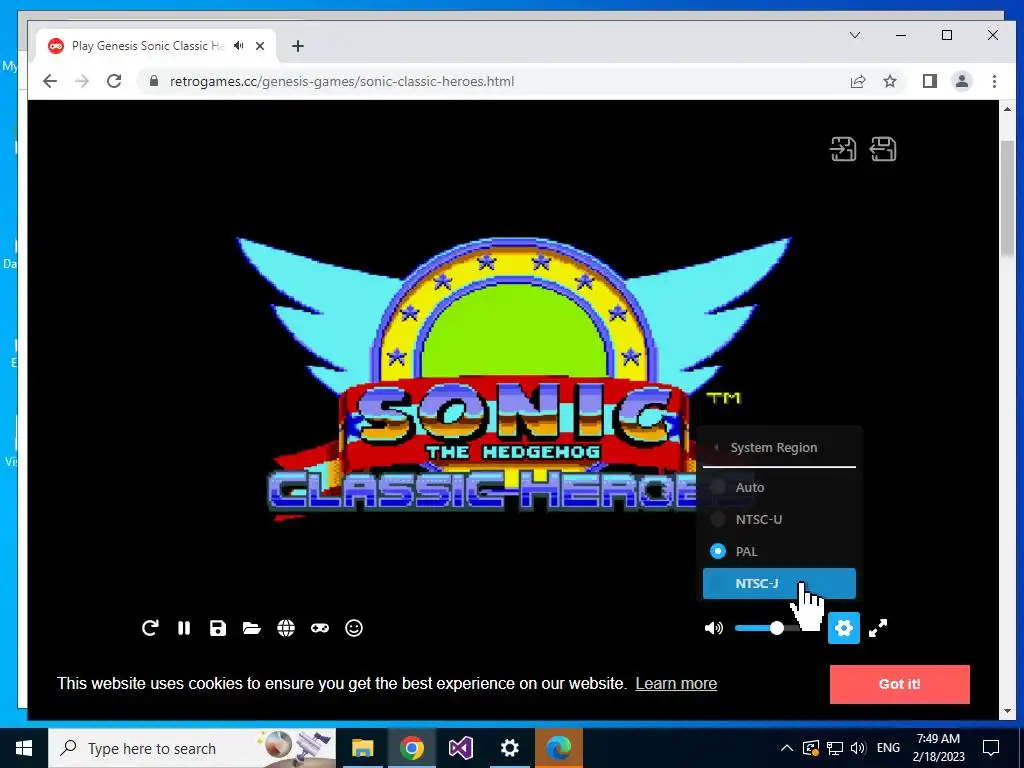1024x768 pixels.
Task: Mute the tab via the audio speaker icon
Action: click(x=239, y=46)
